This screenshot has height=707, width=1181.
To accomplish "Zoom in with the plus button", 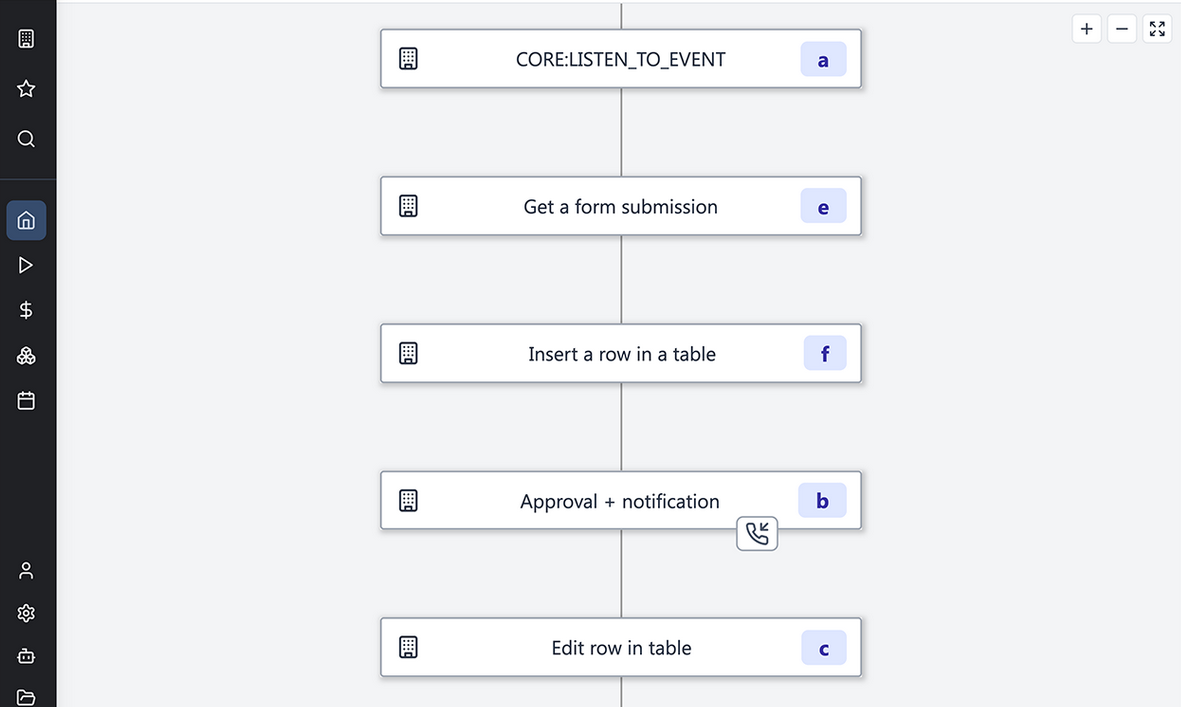I will pos(1086,29).
